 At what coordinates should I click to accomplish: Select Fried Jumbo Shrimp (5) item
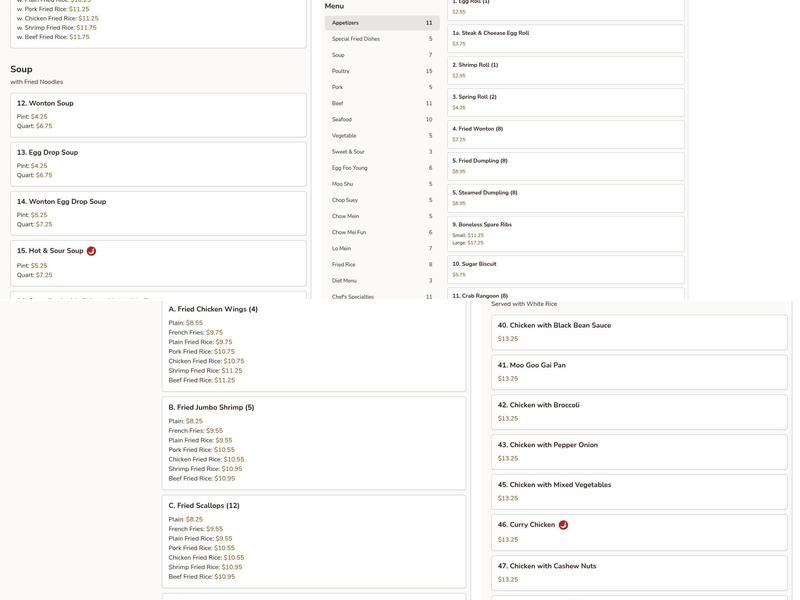point(313,442)
